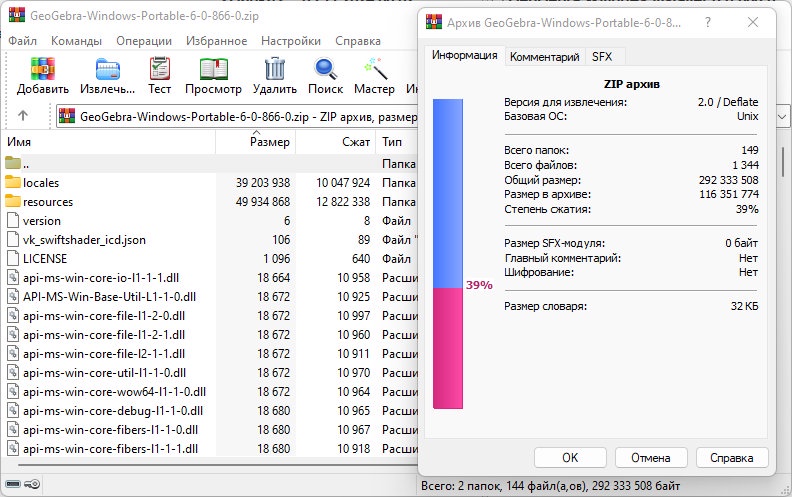Go up one folder with the arrow icon

click(23, 116)
